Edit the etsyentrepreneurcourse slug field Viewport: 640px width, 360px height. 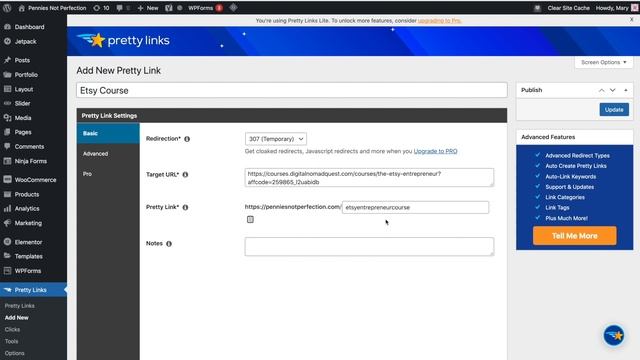(415, 207)
